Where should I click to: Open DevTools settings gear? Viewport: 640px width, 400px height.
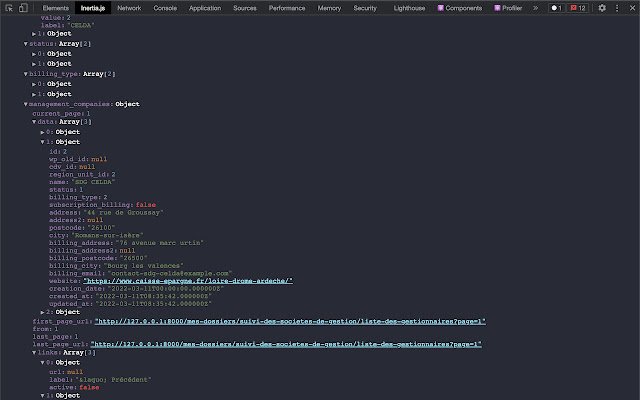pos(602,8)
